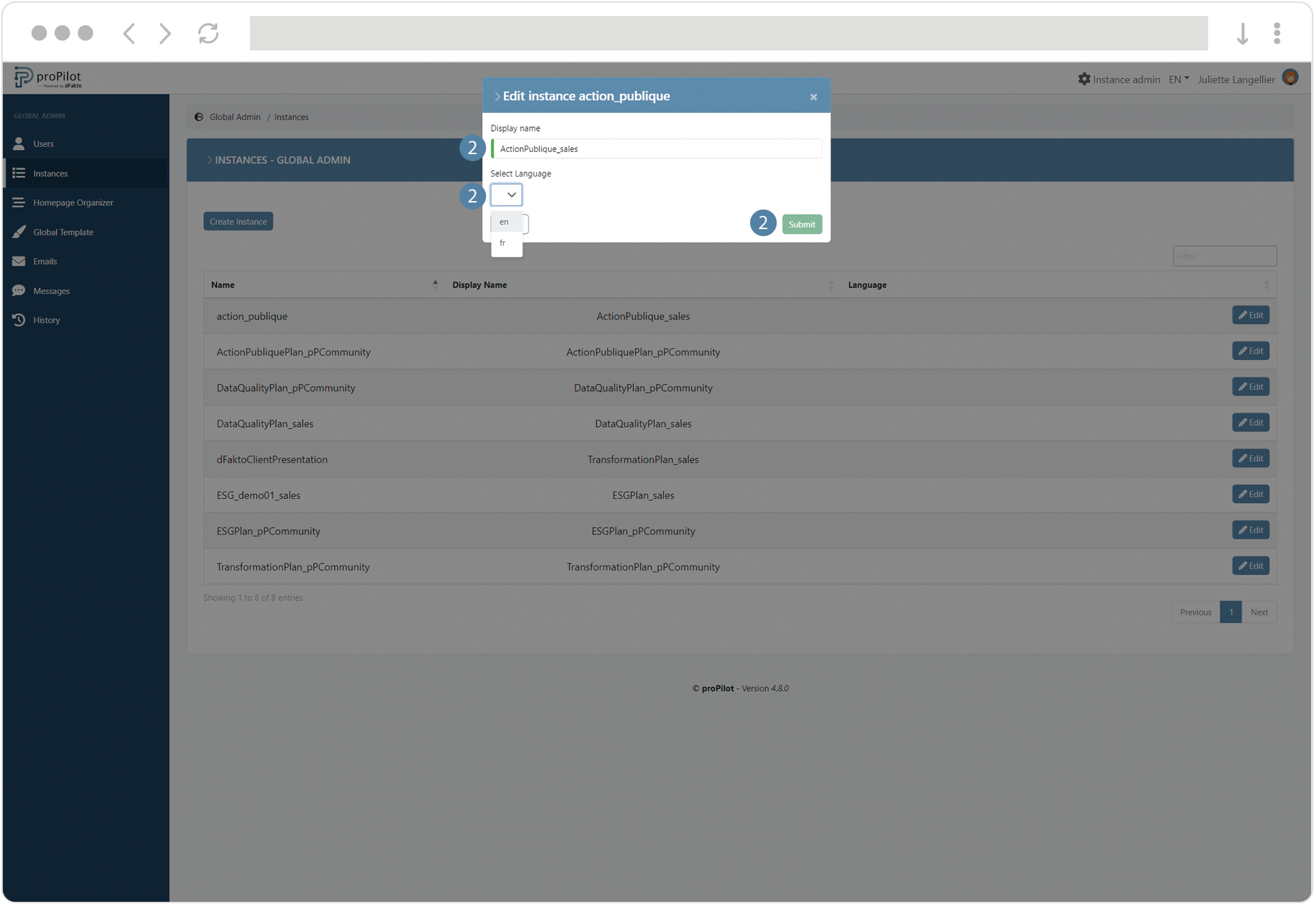Edit DataQualityPlan_sales via its pencil icon

[1250, 423]
